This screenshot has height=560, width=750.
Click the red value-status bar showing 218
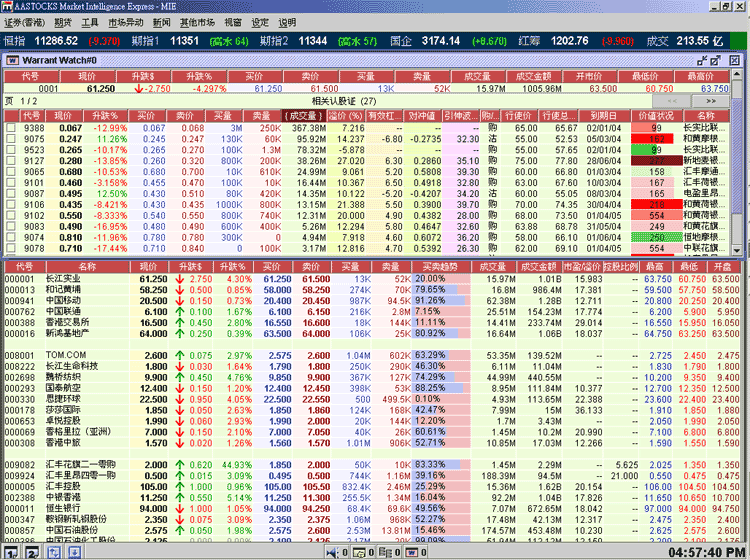pyautogui.click(x=656, y=205)
